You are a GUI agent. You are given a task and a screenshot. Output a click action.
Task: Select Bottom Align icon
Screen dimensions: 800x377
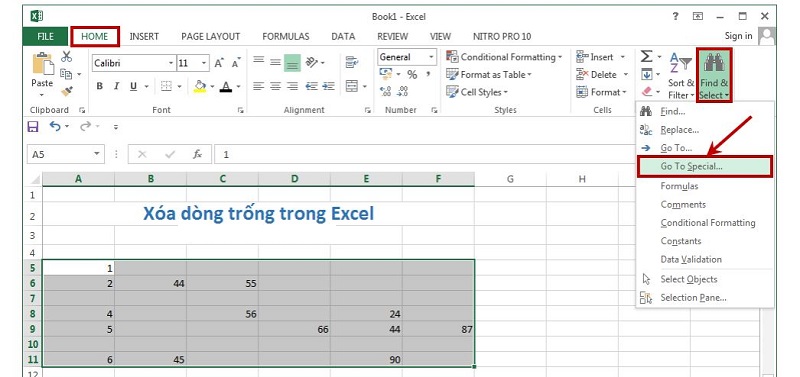[292, 63]
